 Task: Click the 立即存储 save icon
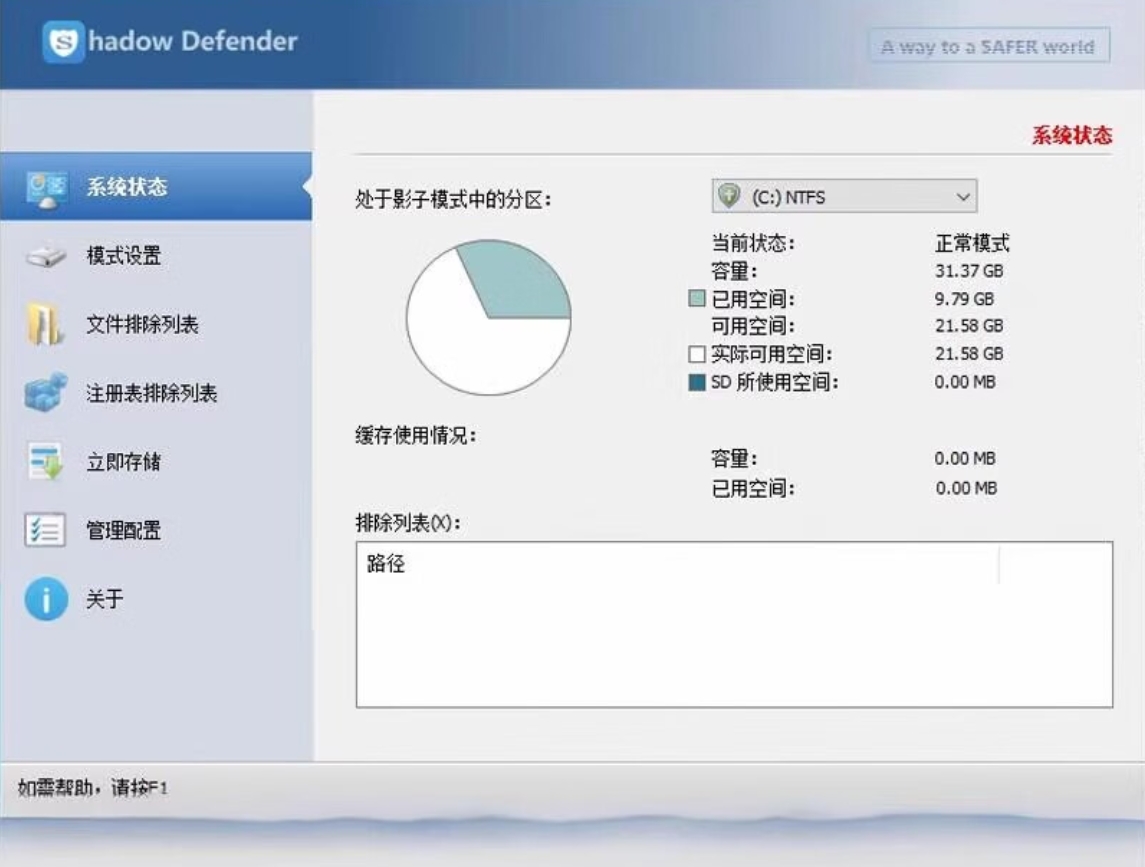(x=46, y=461)
